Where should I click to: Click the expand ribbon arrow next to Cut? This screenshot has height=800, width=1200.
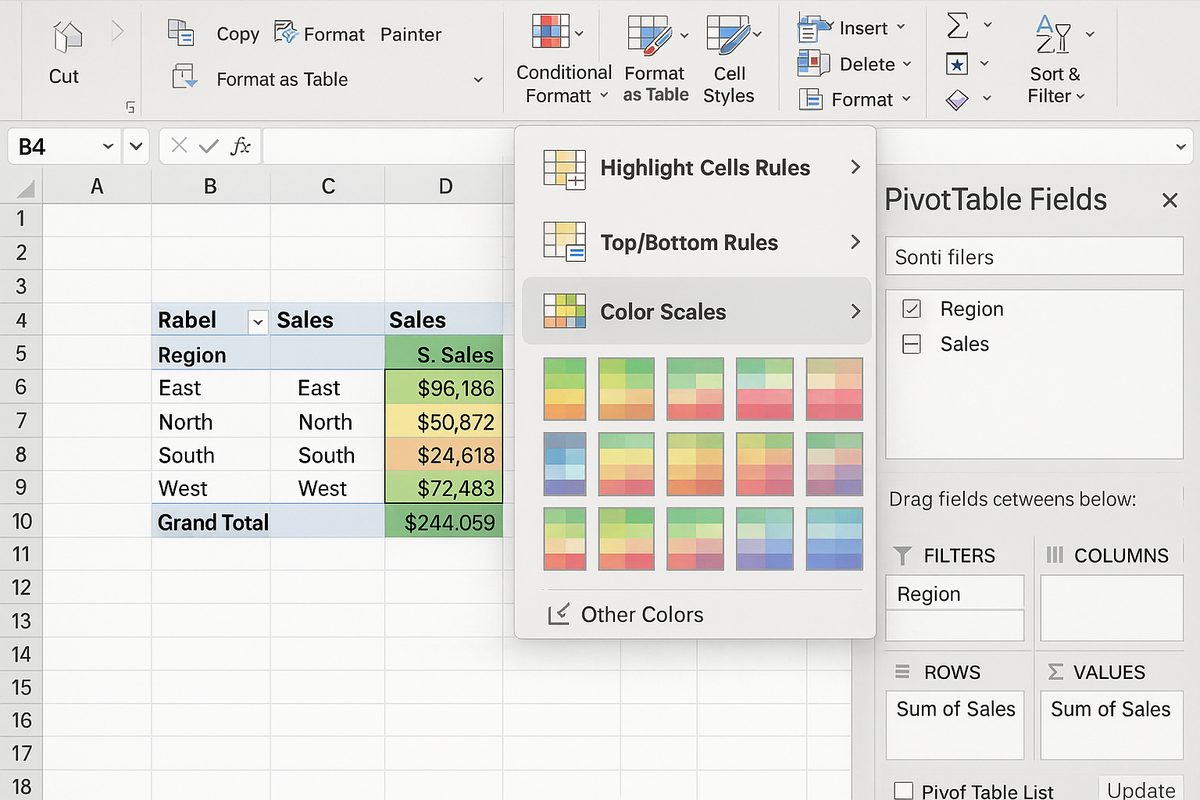point(118,31)
